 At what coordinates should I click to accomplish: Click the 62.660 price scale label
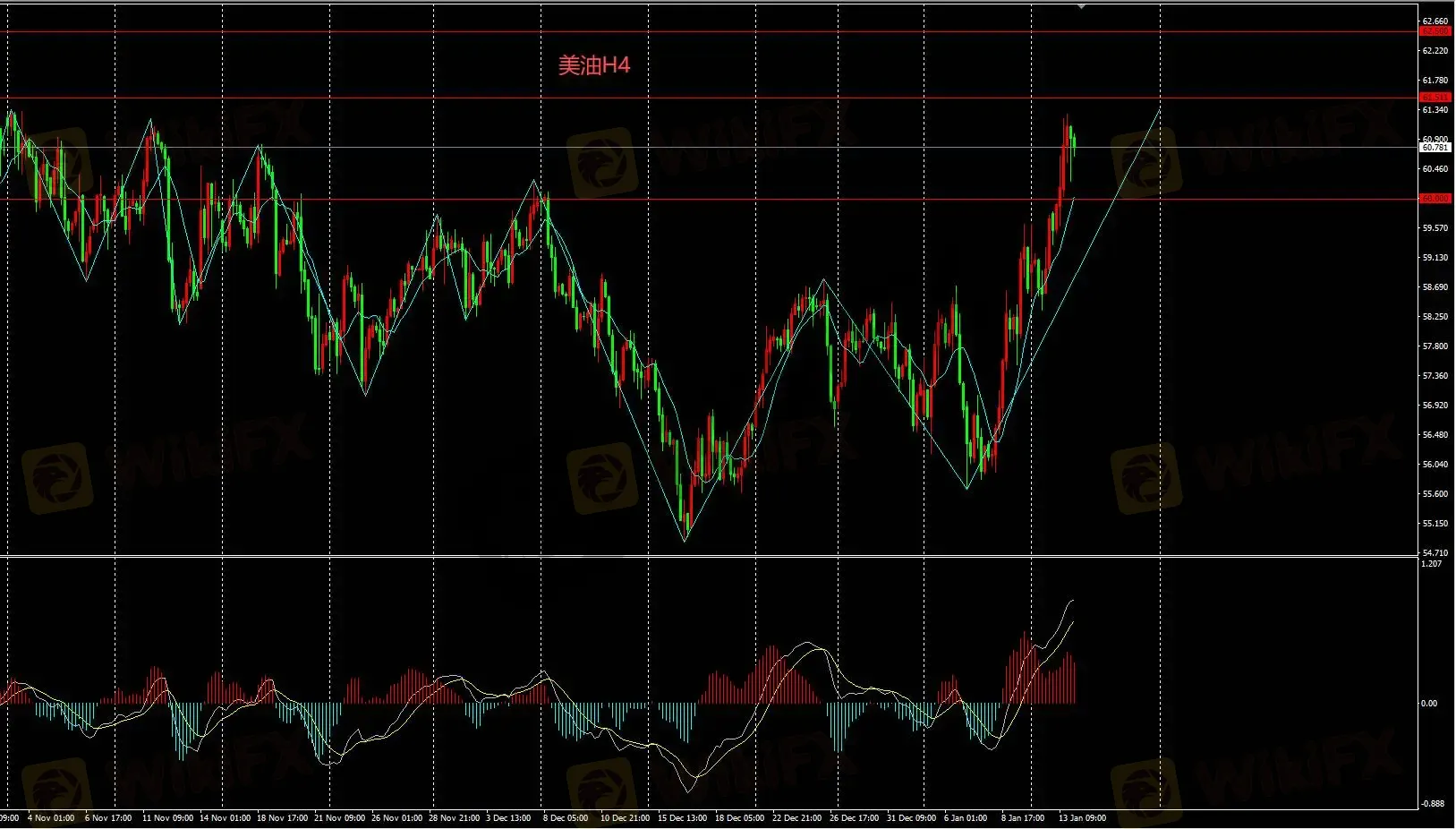click(x=1435, y=21)
